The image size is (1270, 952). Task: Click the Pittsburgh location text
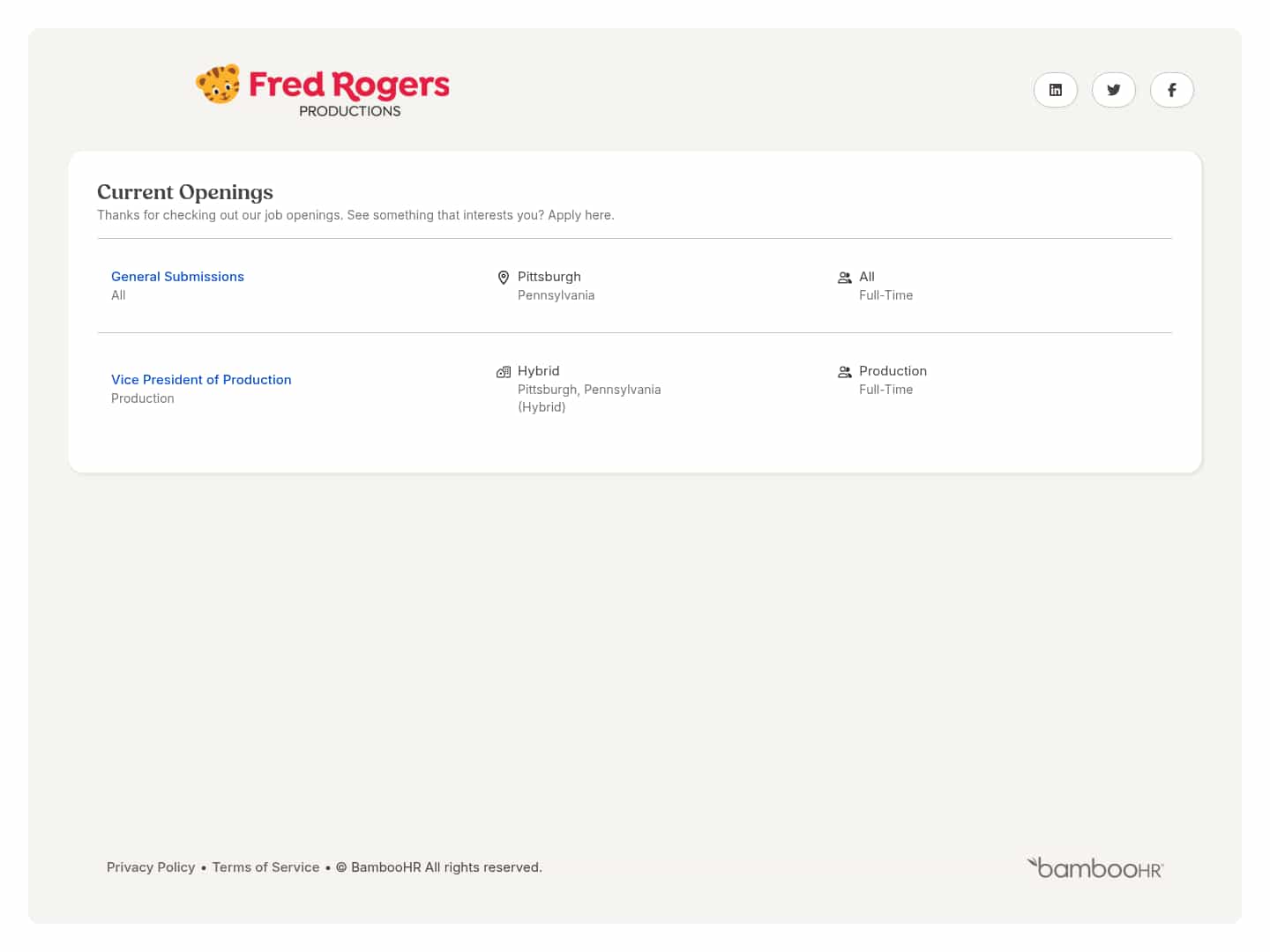549,277
